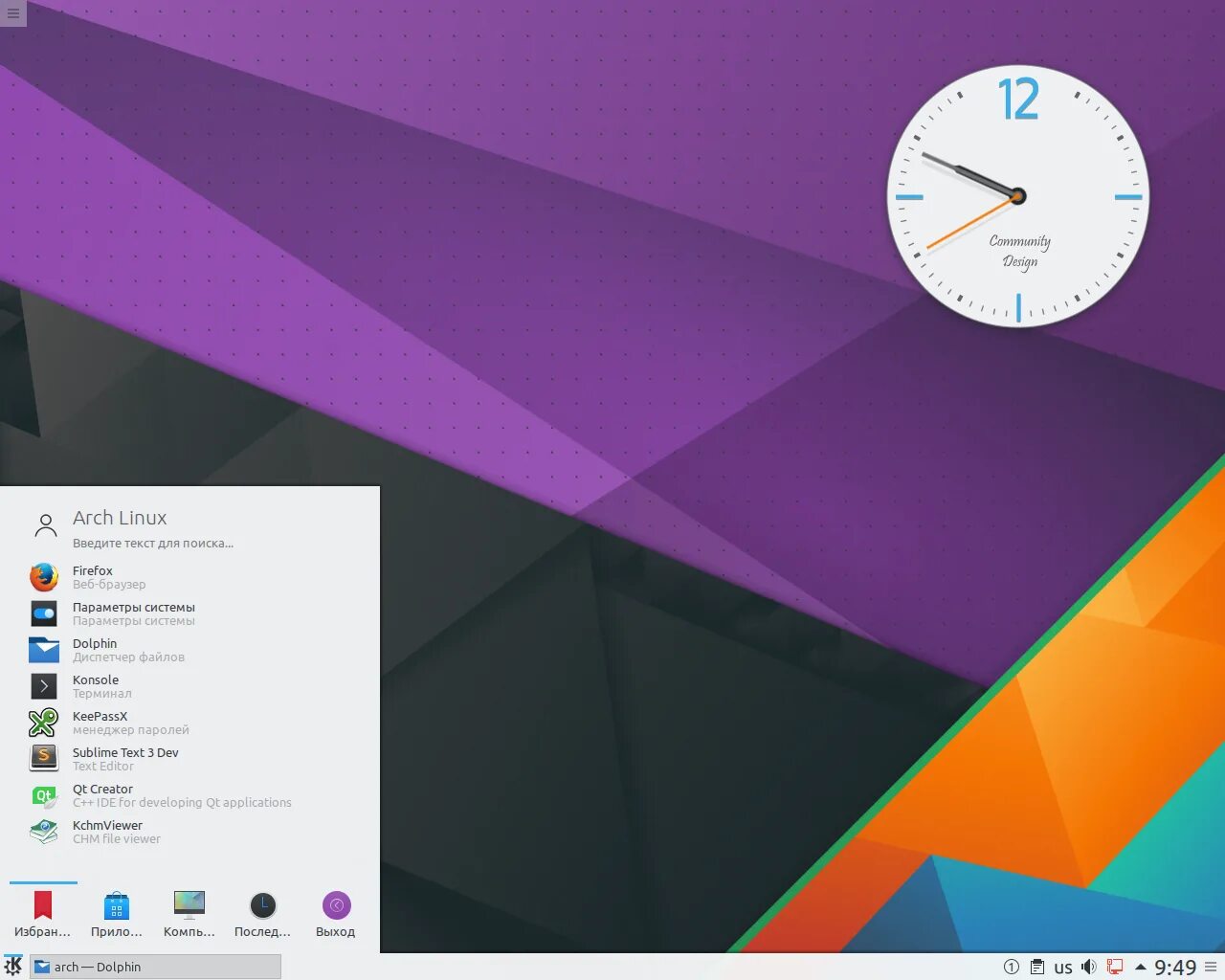Screen dimensions: 1225x980
Task: Activate arch — Dolphin taskbar entry
Action: click(x=155, y=967)
